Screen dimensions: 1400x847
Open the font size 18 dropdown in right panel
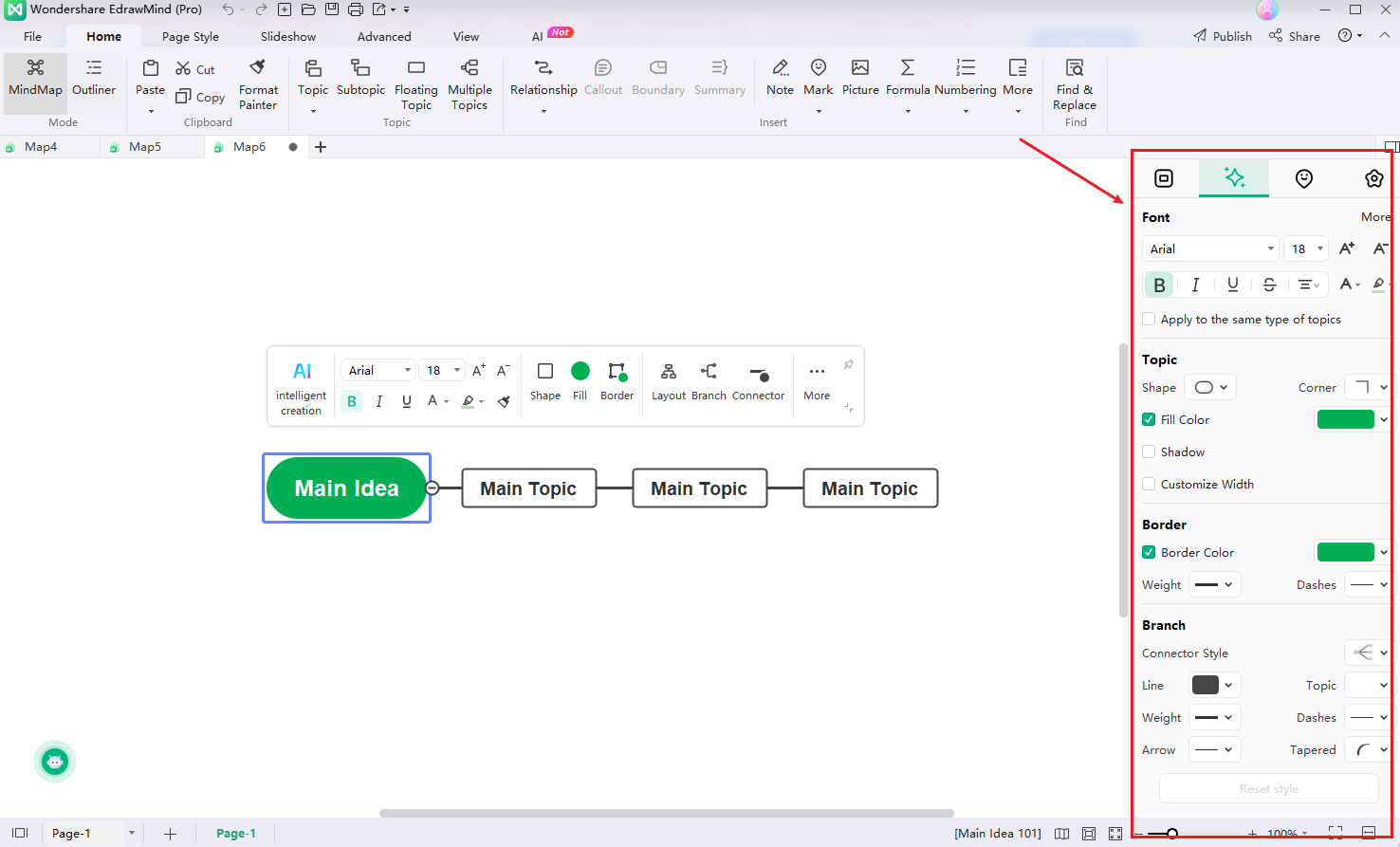pos(1306,249)
